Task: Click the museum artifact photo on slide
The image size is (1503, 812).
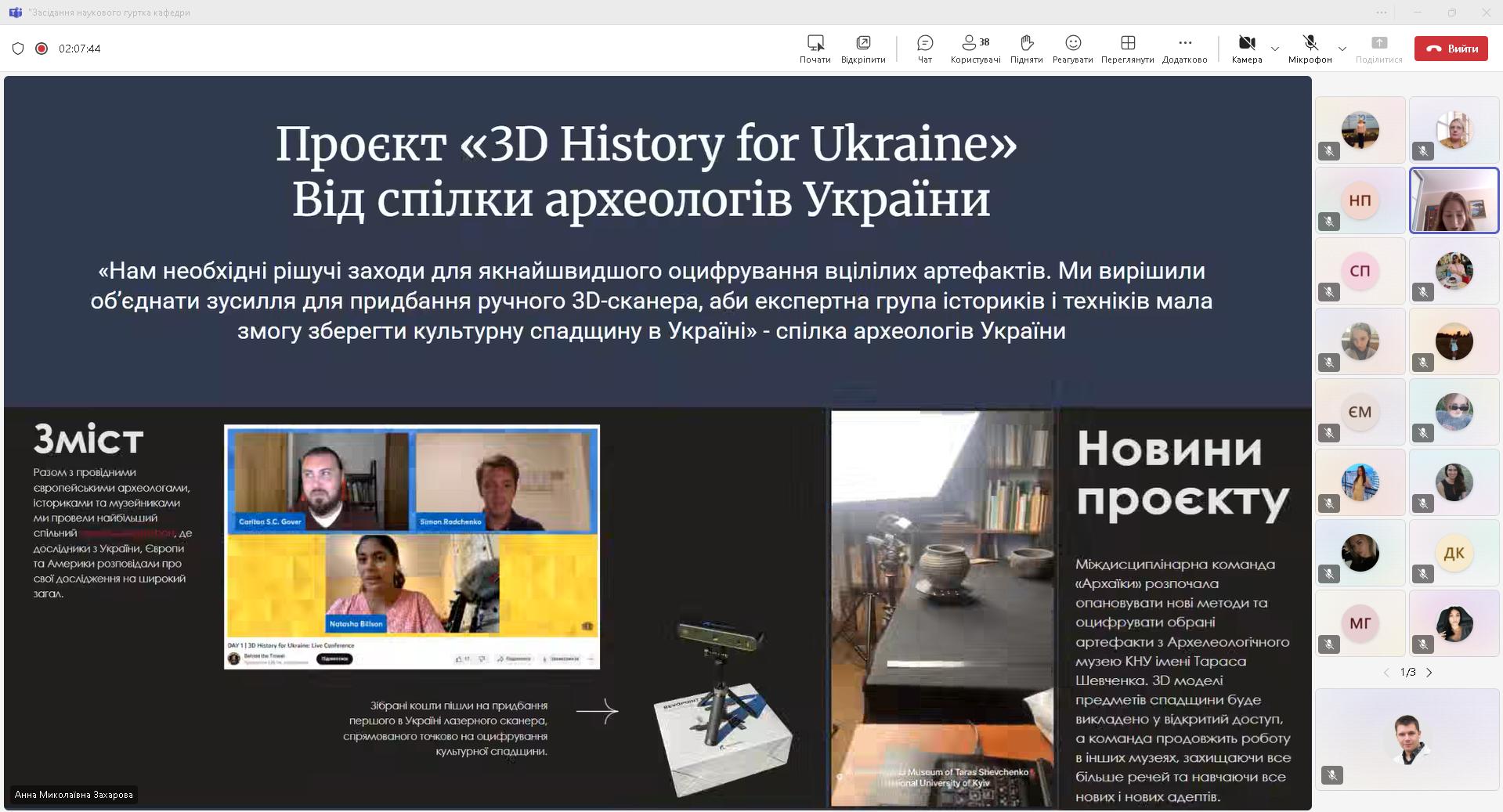Action: pyautogui.click(x=943, y=608)
